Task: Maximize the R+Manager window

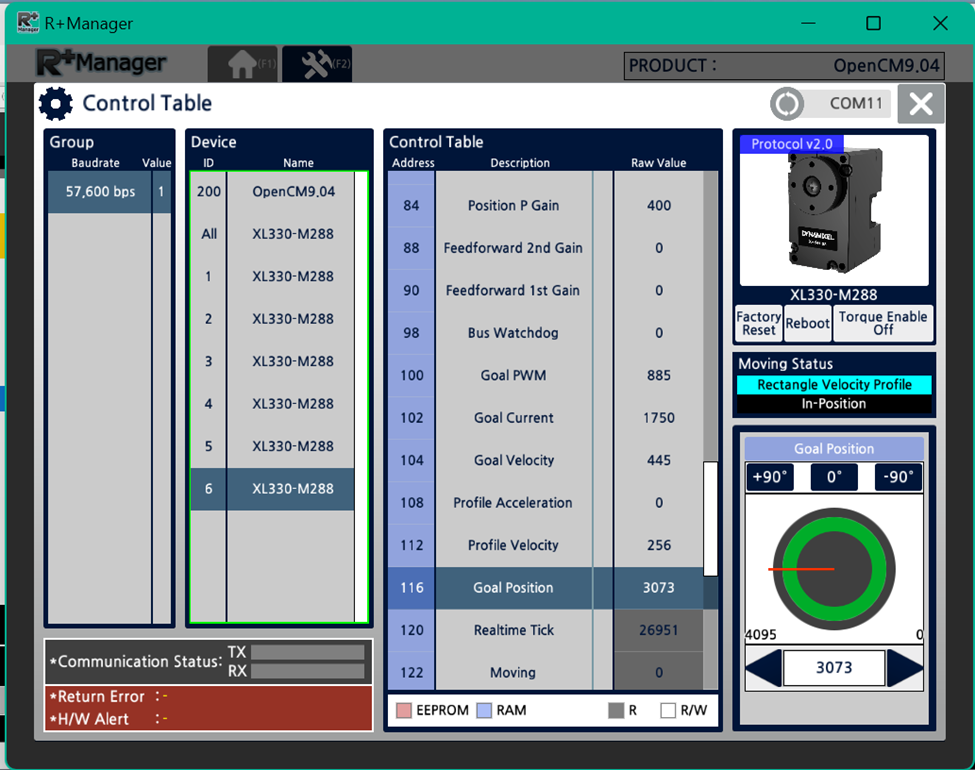Action: 874,23
